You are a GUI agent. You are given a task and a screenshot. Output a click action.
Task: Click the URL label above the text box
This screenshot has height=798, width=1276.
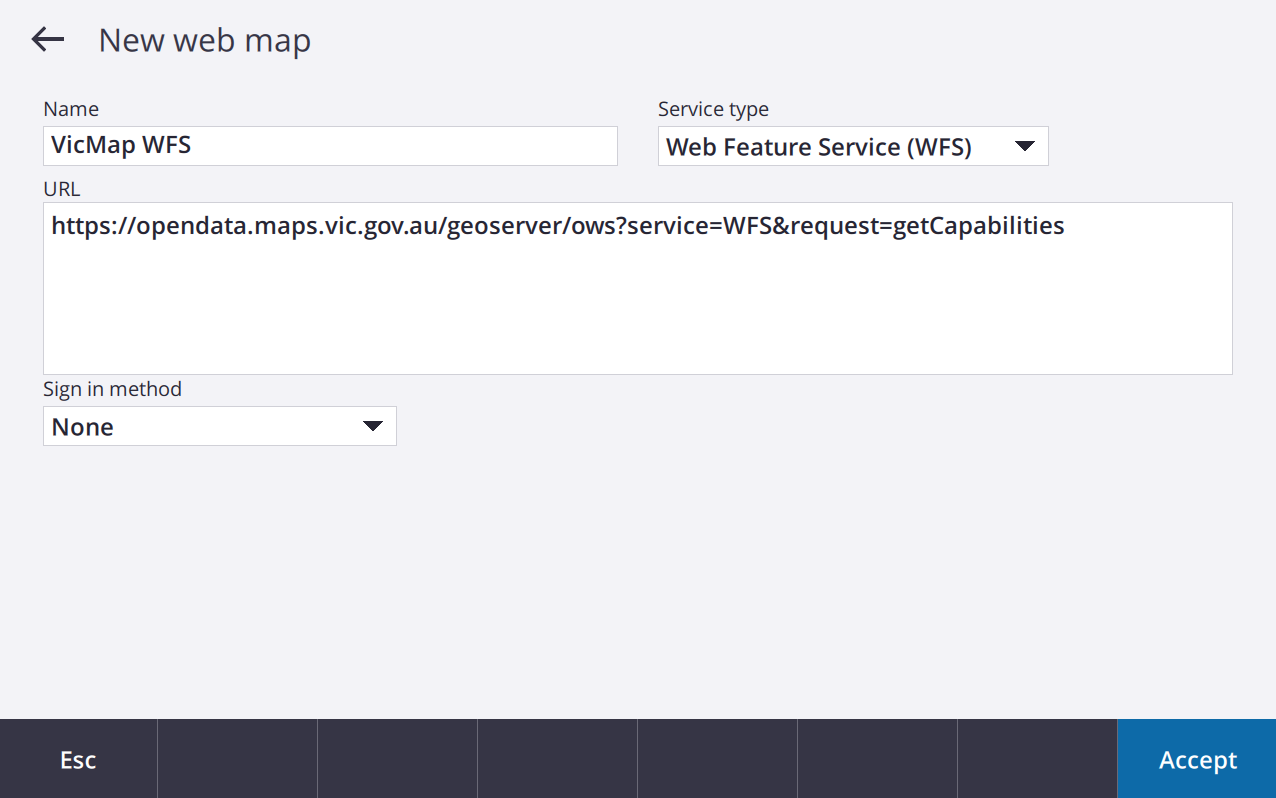[61, 189]
